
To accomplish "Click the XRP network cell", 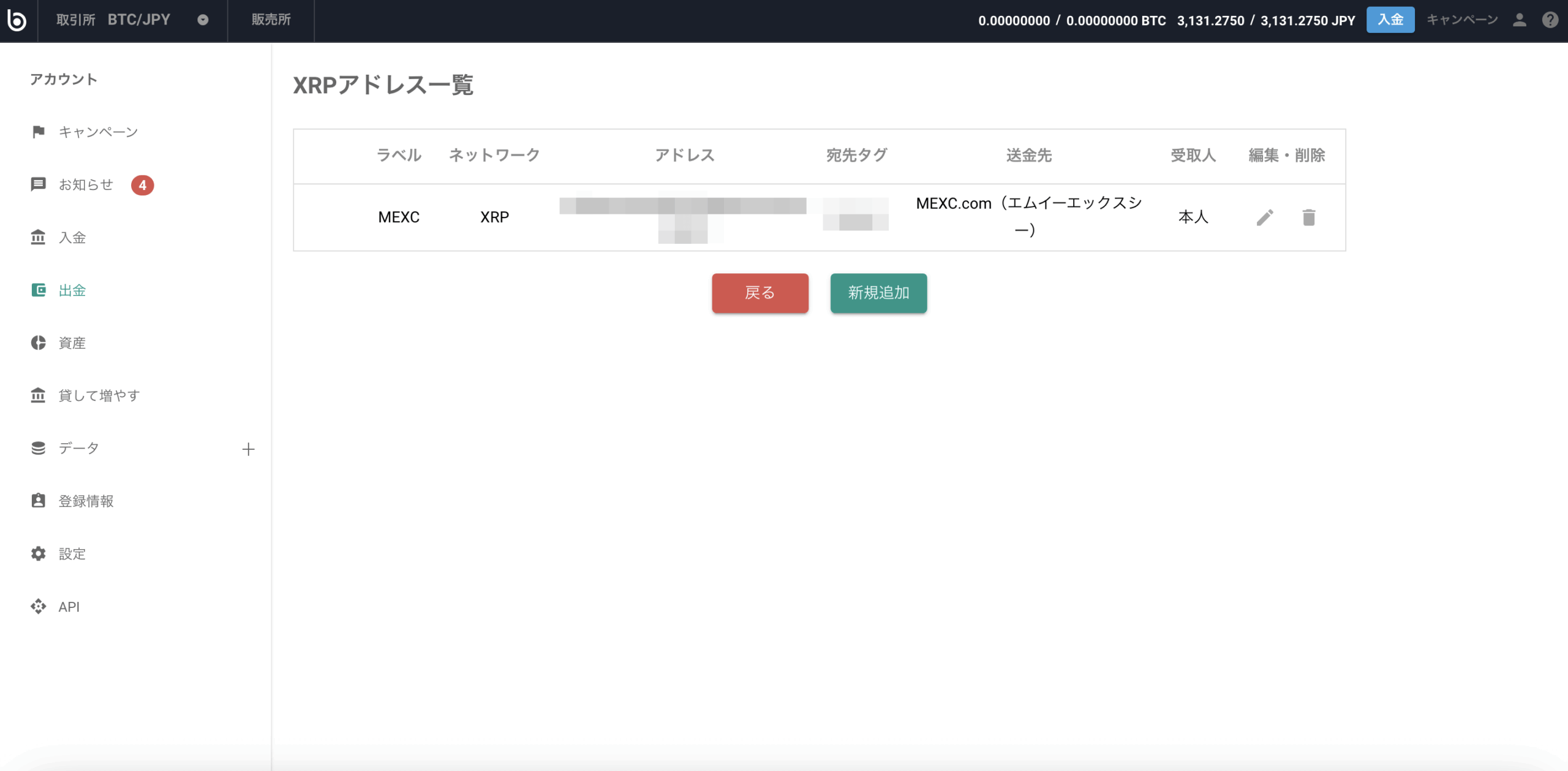I will coord(494,217).
